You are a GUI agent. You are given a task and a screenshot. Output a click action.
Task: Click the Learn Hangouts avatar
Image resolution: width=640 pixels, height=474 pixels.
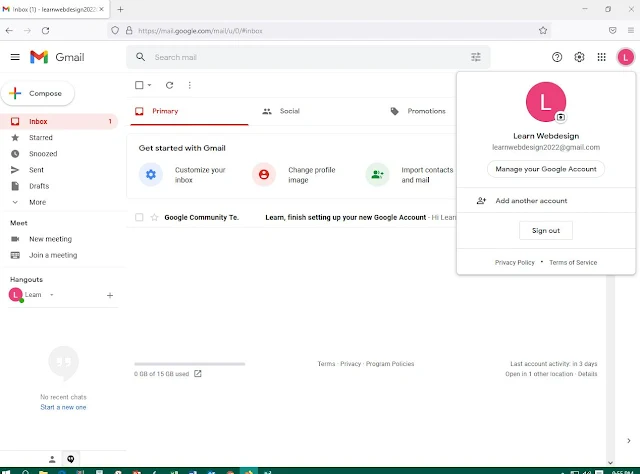tap(16, 295)
